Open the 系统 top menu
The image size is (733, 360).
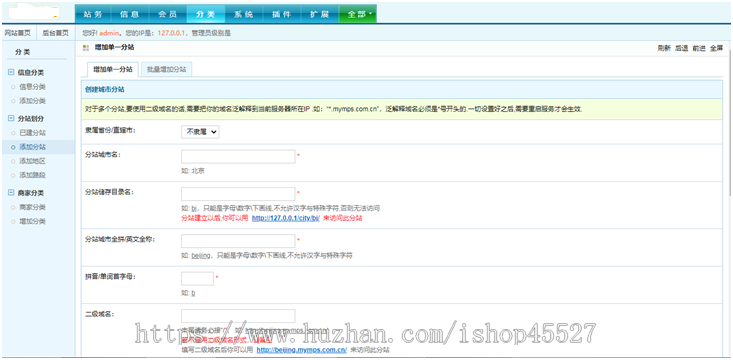point(244,14)
